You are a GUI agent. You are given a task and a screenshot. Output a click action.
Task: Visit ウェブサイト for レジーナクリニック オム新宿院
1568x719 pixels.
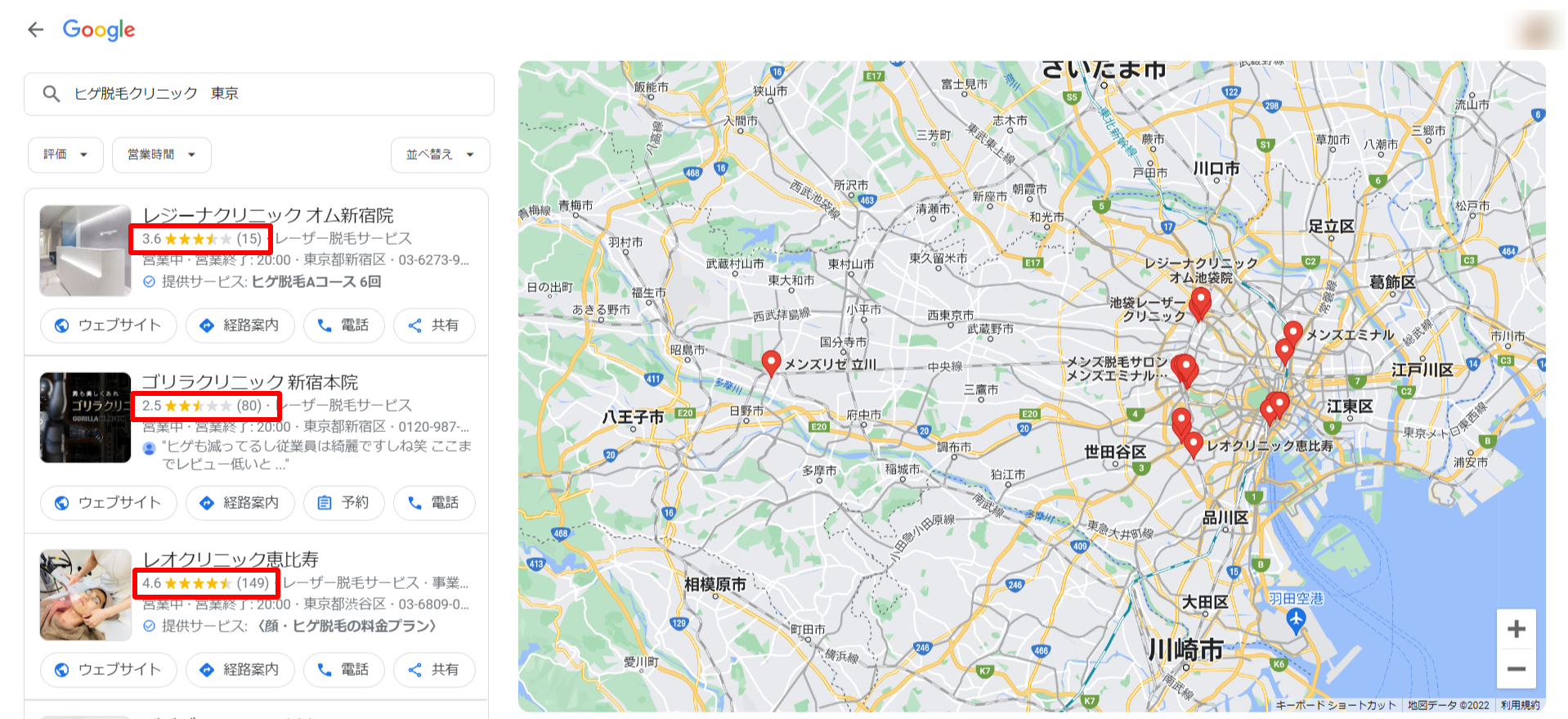tap(109, 326)
